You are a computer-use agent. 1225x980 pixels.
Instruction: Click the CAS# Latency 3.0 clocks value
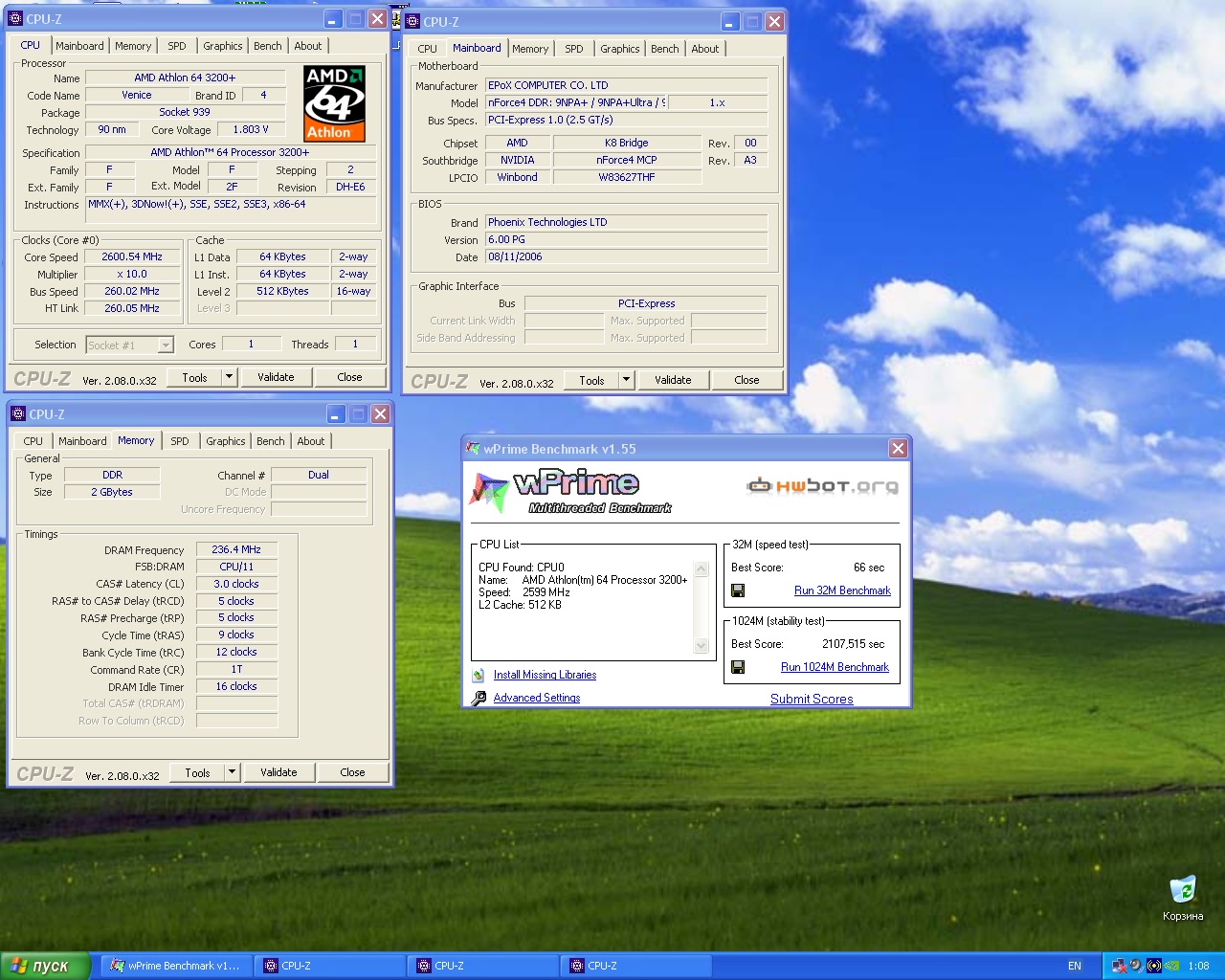[236, 584]
